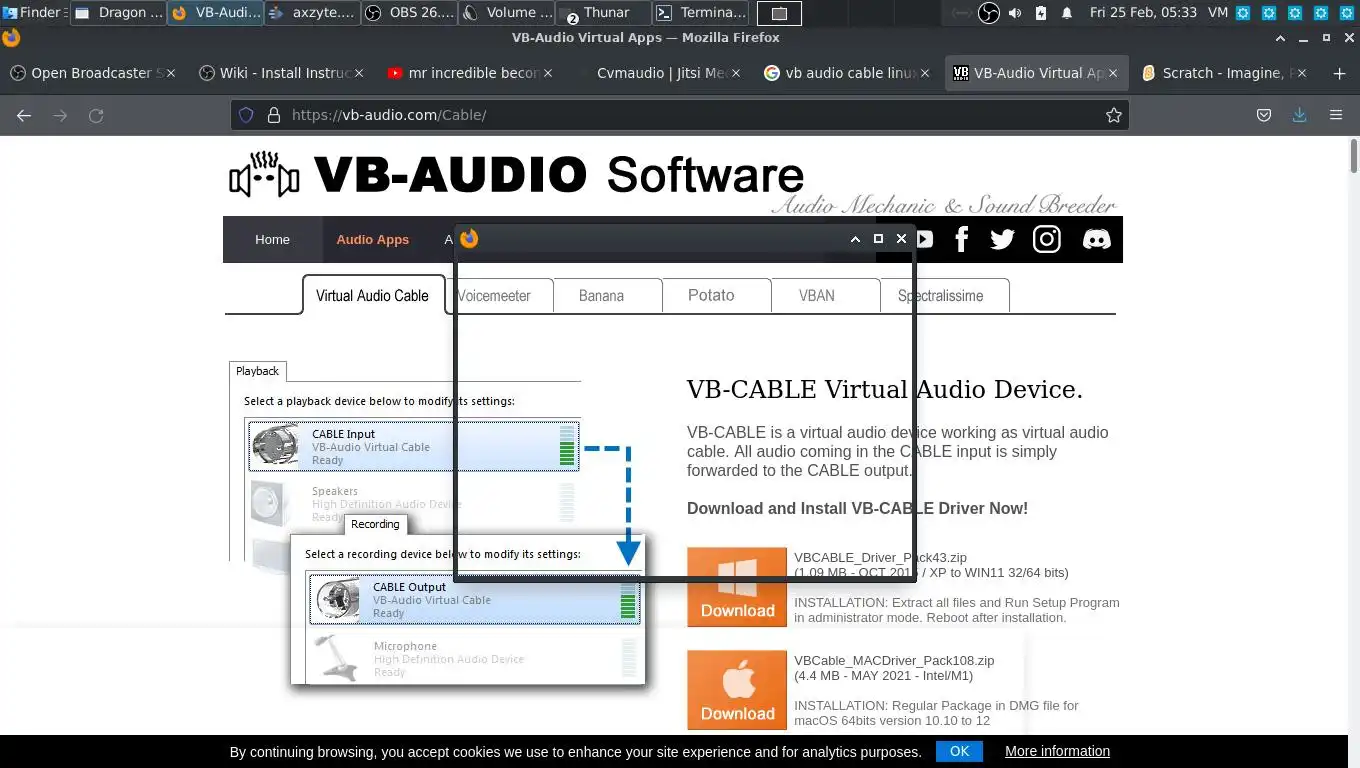
Task: Switch to the Terminal taskbar entry
Action: pyautogui.click(x=700, y=13)
